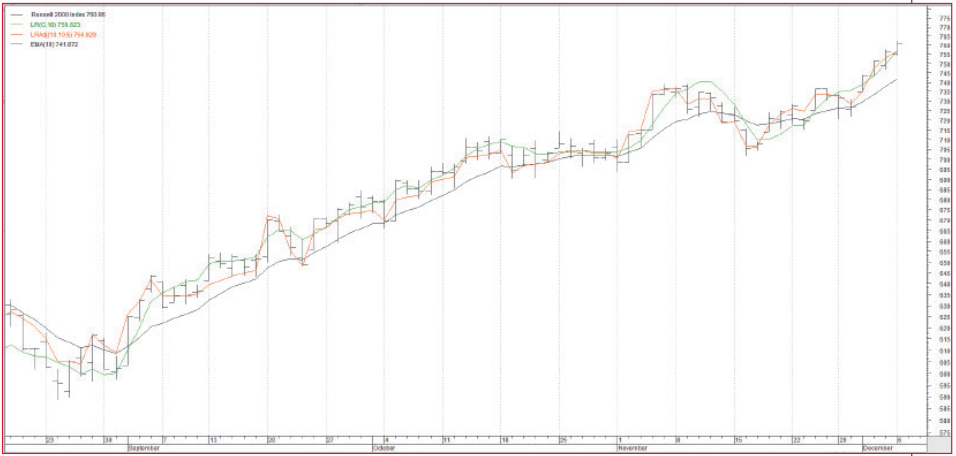Screen dimensions: 956x456
Task: Click the green line swatch in legend
Action: point(19,25)
